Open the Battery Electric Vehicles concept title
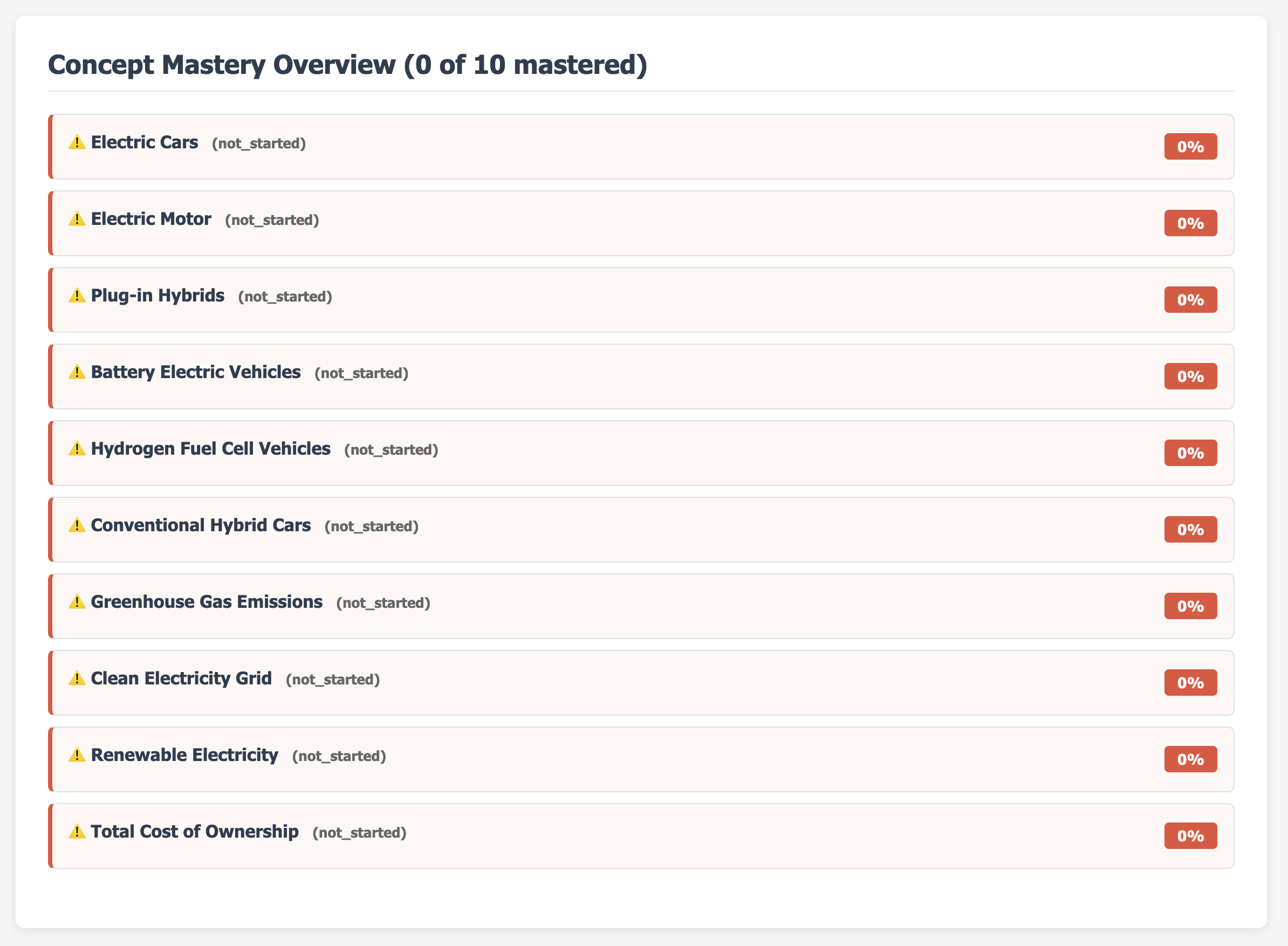 [195, 372]
